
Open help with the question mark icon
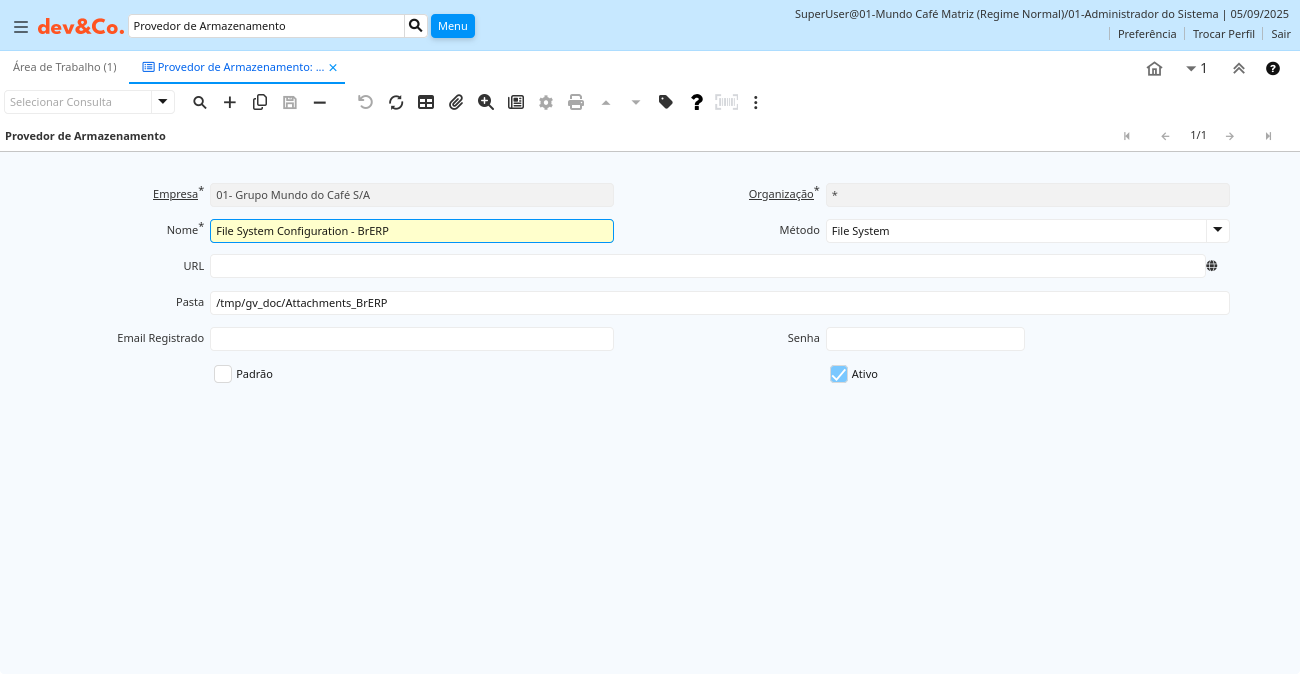[x=697, y=102]
